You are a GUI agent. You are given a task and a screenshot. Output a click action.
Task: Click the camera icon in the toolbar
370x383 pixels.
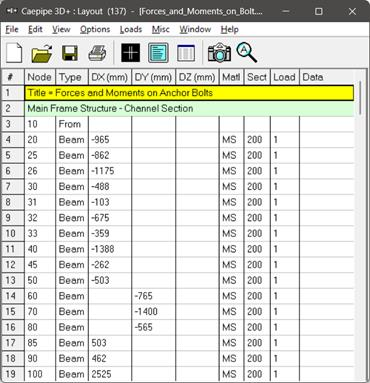point(219,53)
